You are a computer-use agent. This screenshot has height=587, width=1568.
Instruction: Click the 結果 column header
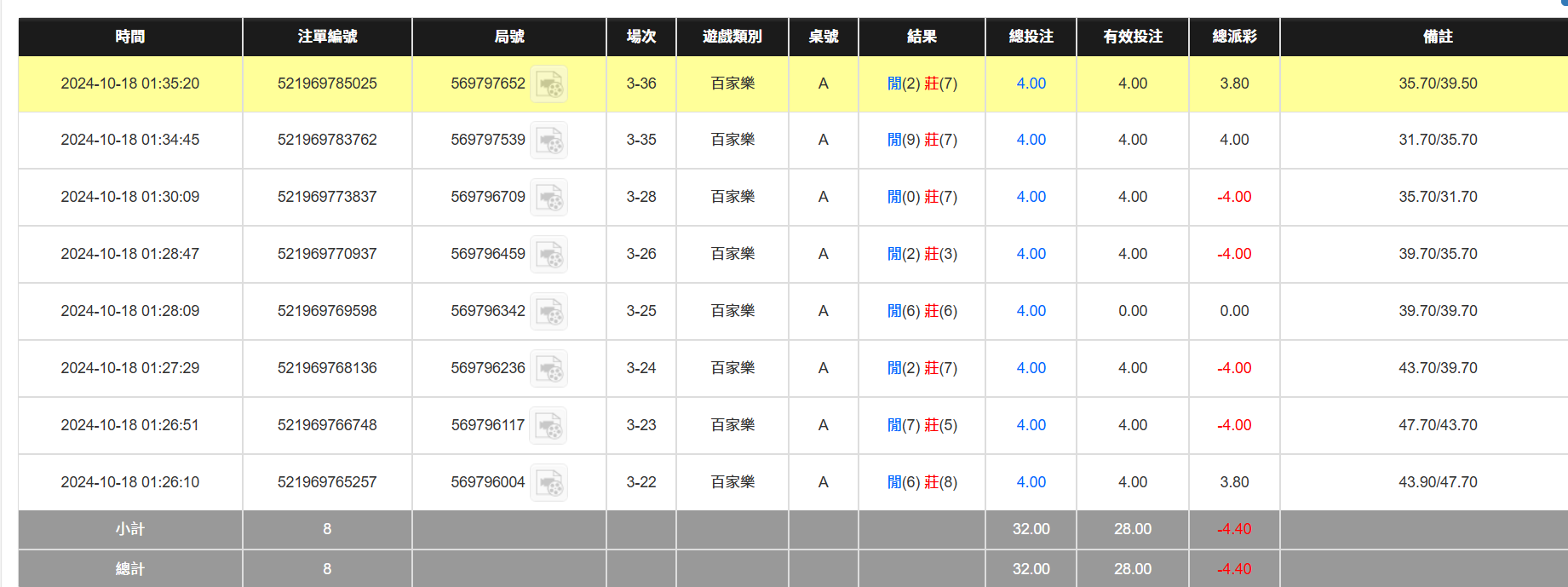(922, 37)
